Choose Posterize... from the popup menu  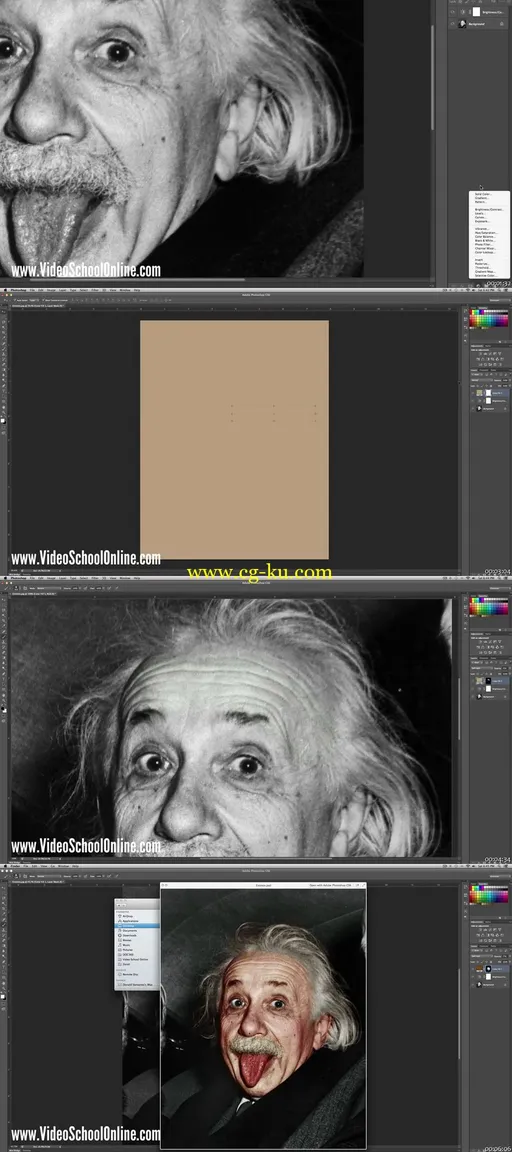(x=482, y=264)
